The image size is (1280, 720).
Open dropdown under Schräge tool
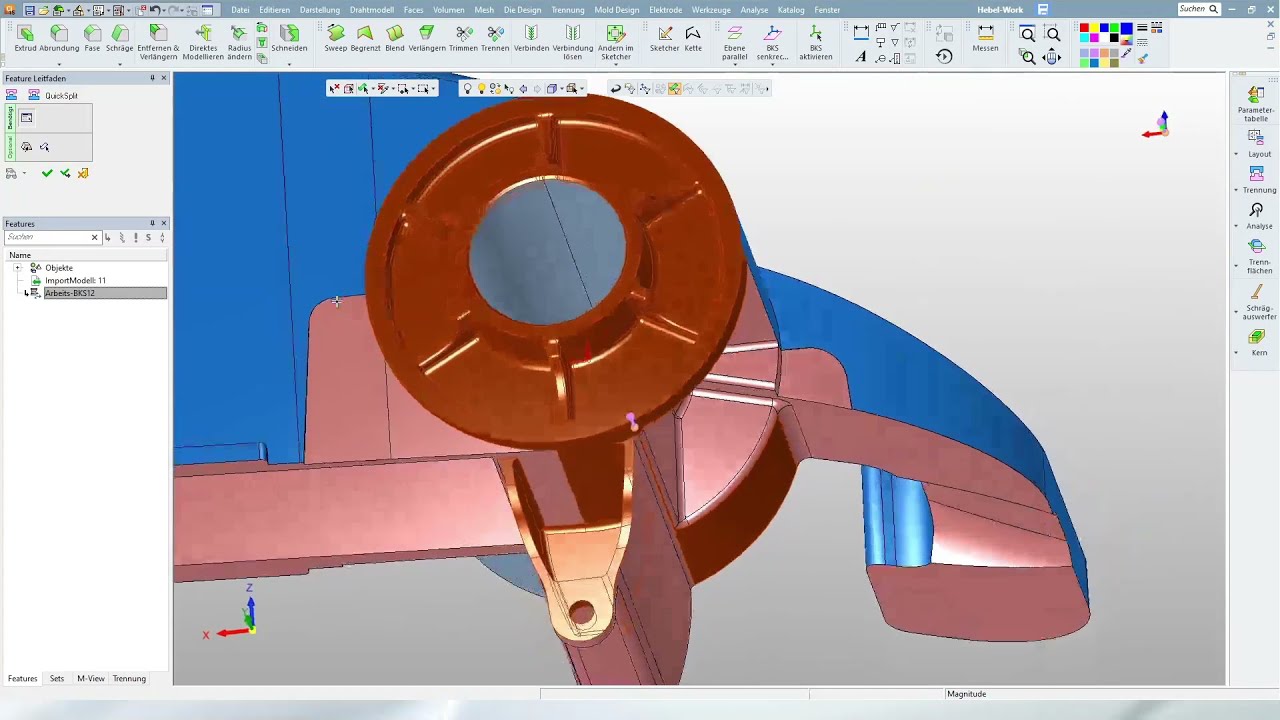tap(119, 65)
